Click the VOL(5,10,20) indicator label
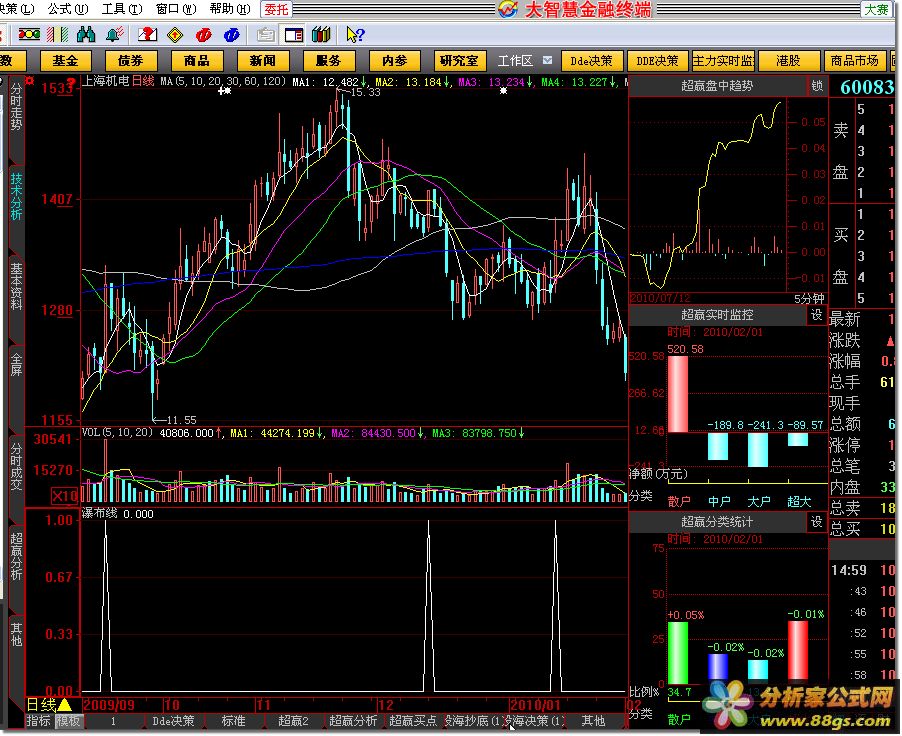902x736 pixels. (x=117, y=432)
